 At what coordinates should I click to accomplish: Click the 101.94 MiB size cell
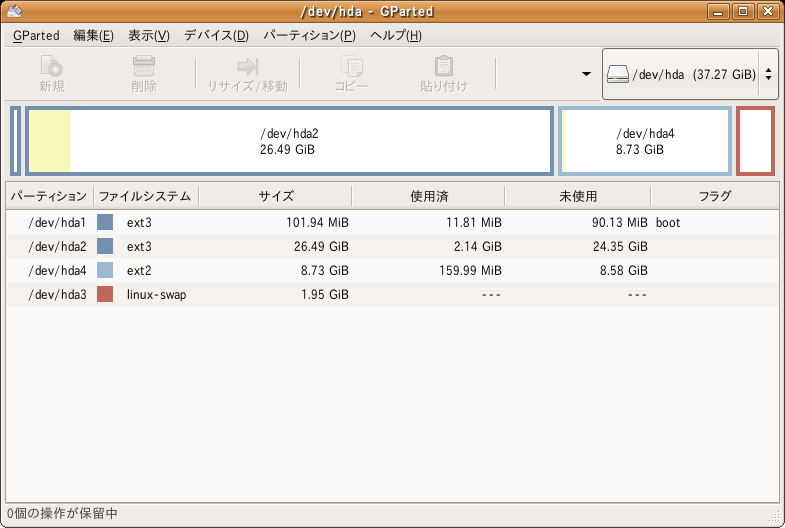pyautogui.click(x=317, y=222)
